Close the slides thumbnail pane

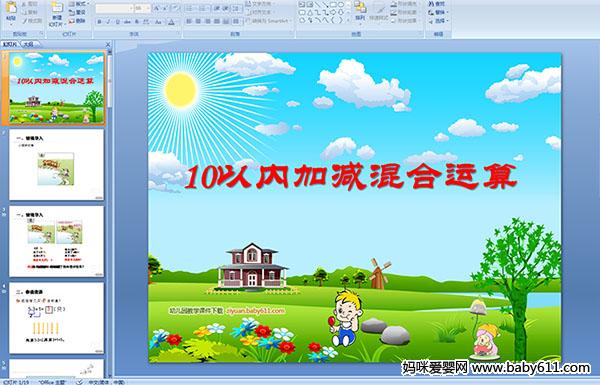[108, 44]
